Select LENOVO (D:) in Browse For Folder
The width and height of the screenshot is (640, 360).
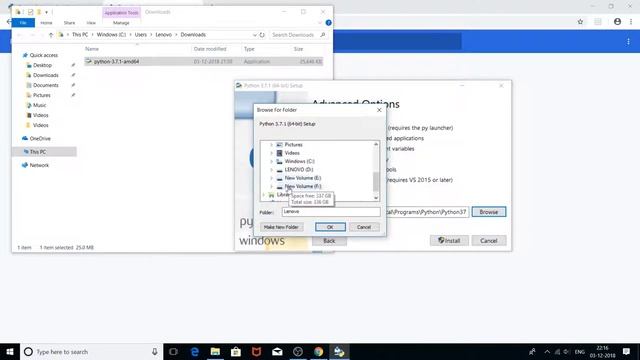[x=299, y=170]
